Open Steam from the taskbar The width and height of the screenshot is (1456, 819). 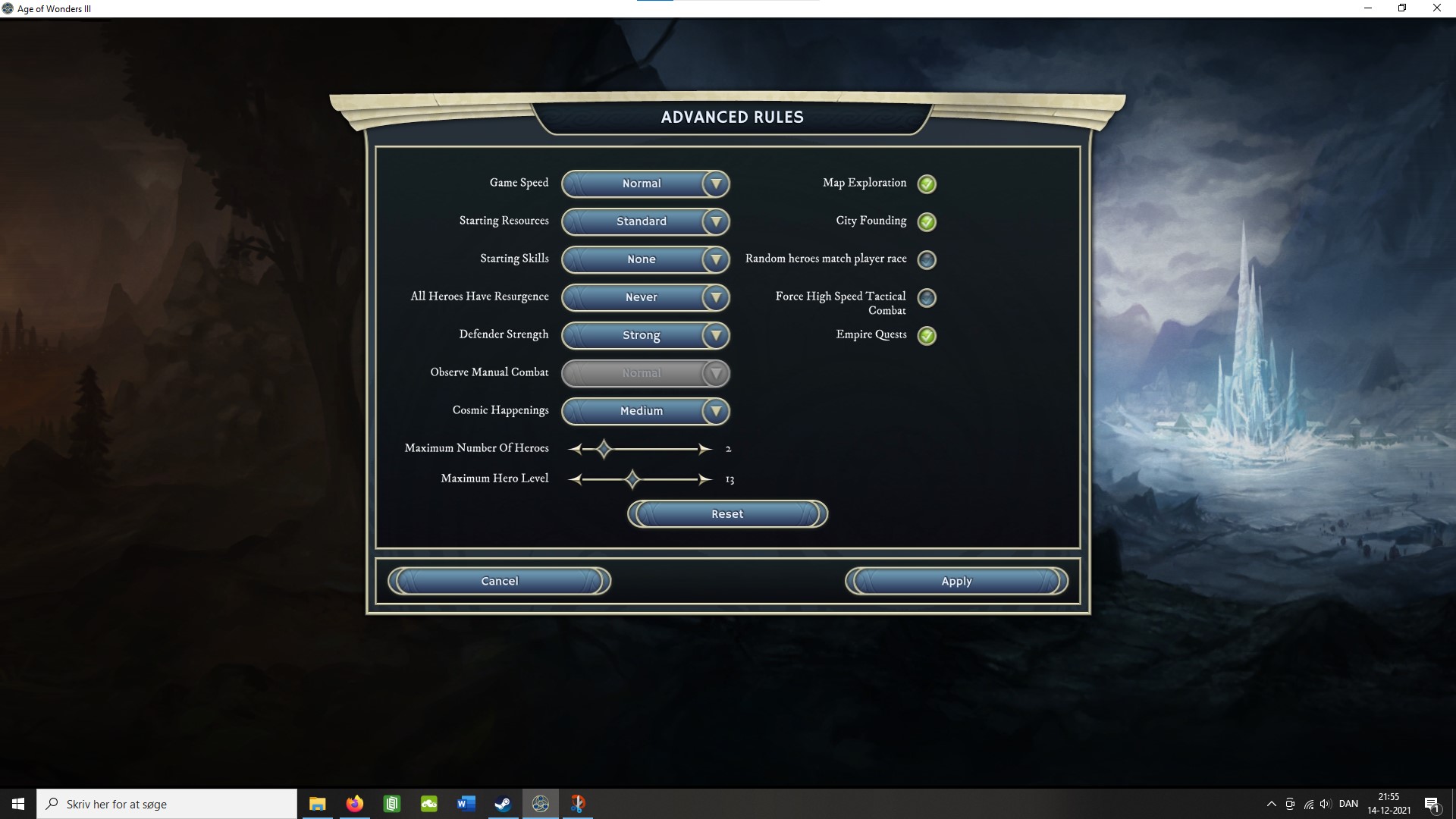tap(503, 804)
